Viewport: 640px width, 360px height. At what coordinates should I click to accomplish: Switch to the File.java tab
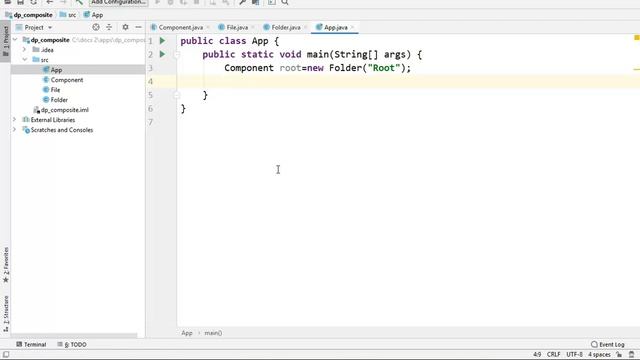pyautogui.click(x=233, y=27)
